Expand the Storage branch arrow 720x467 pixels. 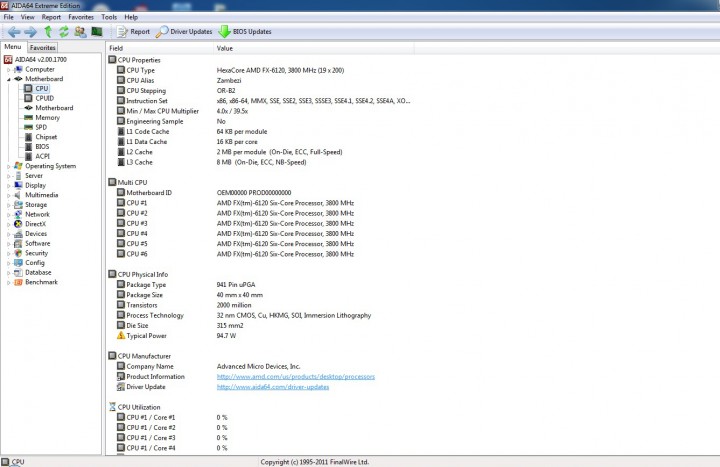point(8,205)
